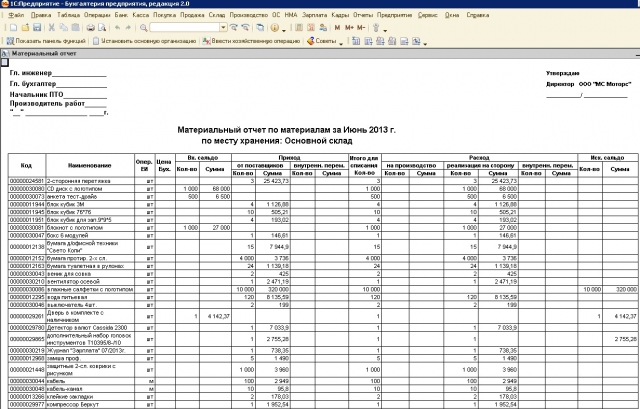Image resolution: width=640 pixels, height=409 pixels.
Task: Click the wrench tools settings icon
Action: click(376, 28)
